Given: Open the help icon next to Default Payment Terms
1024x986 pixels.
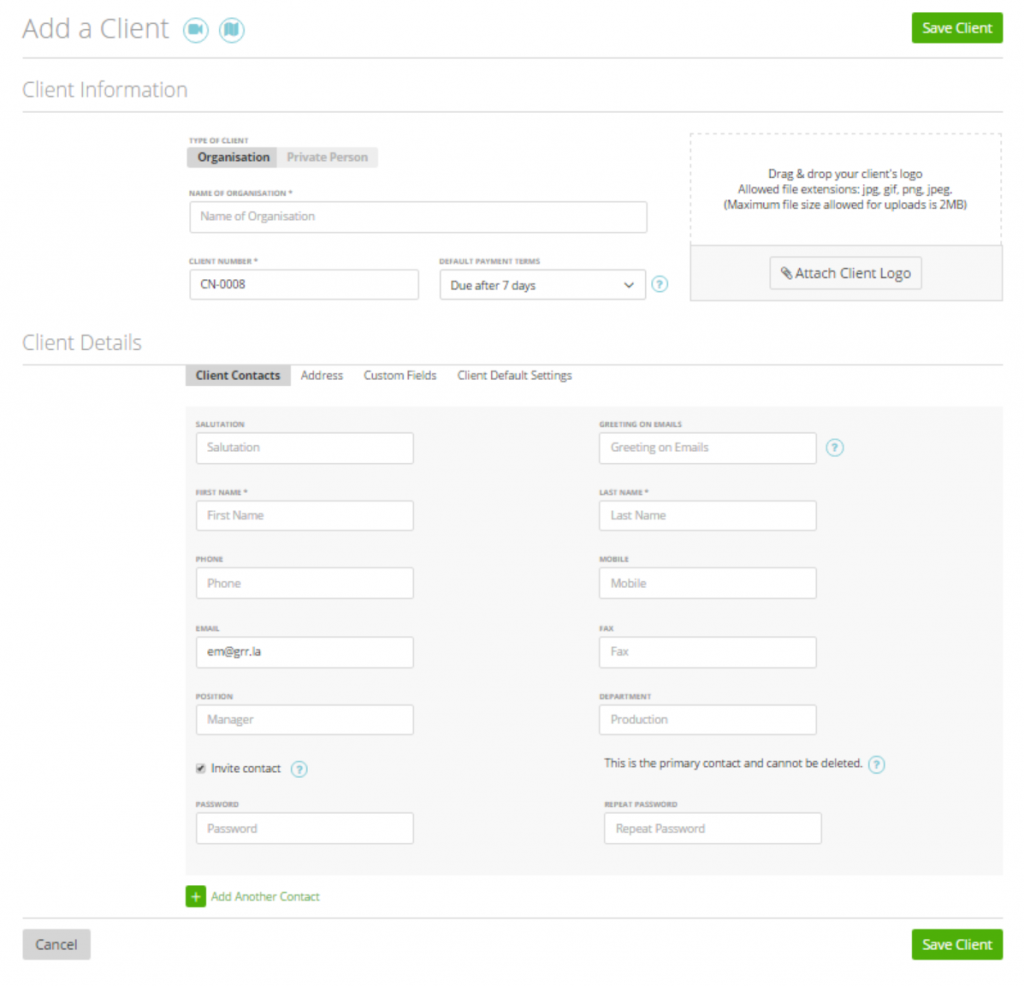Looking at the screenshot, I should [659, 284].
